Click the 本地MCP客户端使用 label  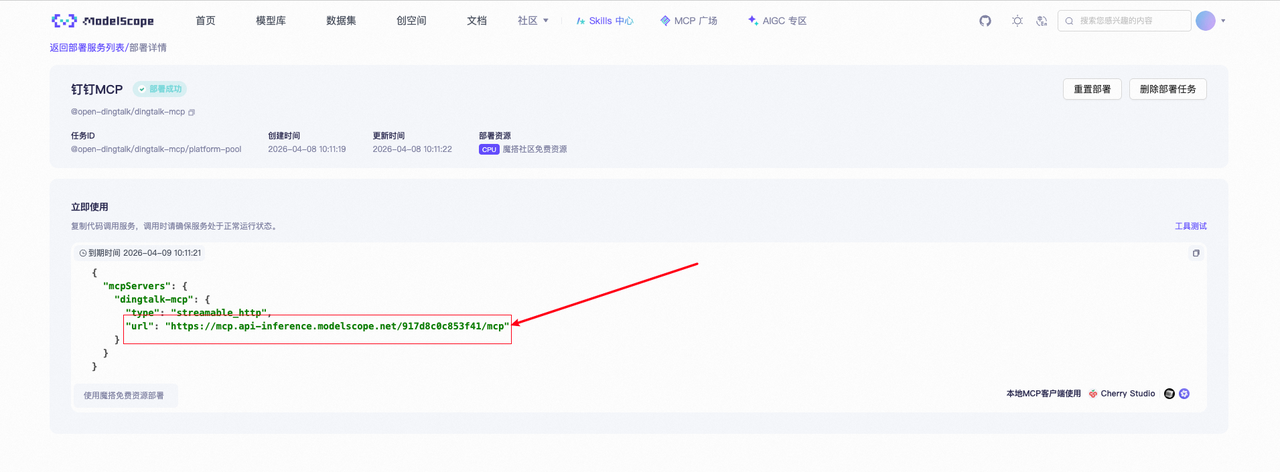pyautogui.click(x=1043, y=394)
